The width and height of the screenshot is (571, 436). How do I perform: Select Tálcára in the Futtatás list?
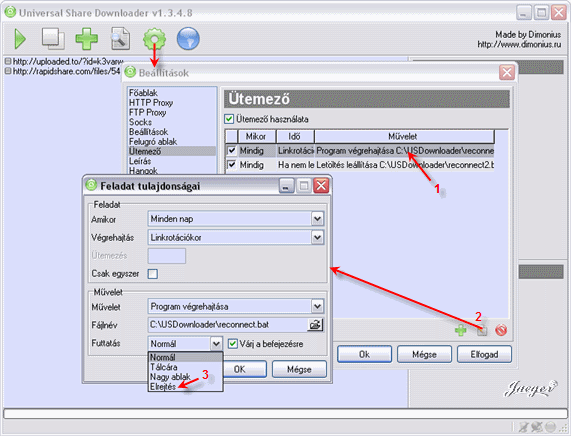185,367
